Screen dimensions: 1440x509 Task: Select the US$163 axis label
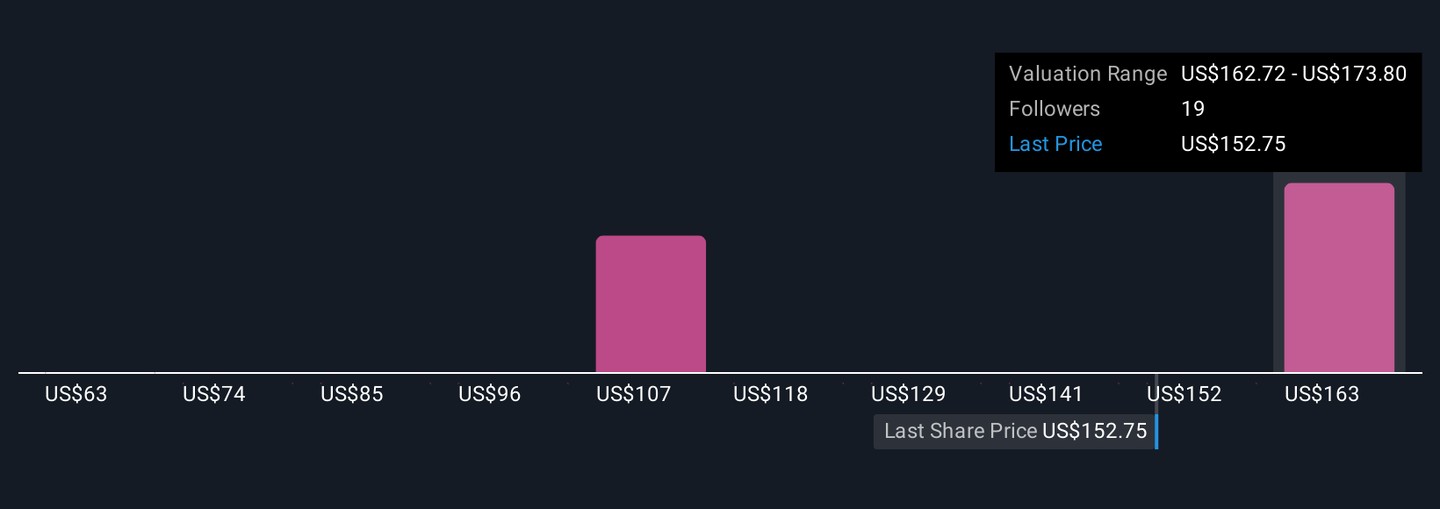(x=1322, y=394)
